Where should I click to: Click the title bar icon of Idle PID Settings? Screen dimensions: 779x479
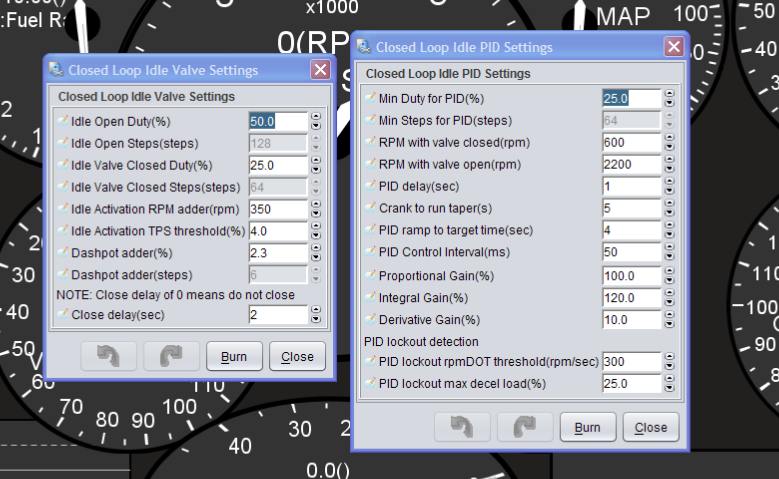point(364,47)
